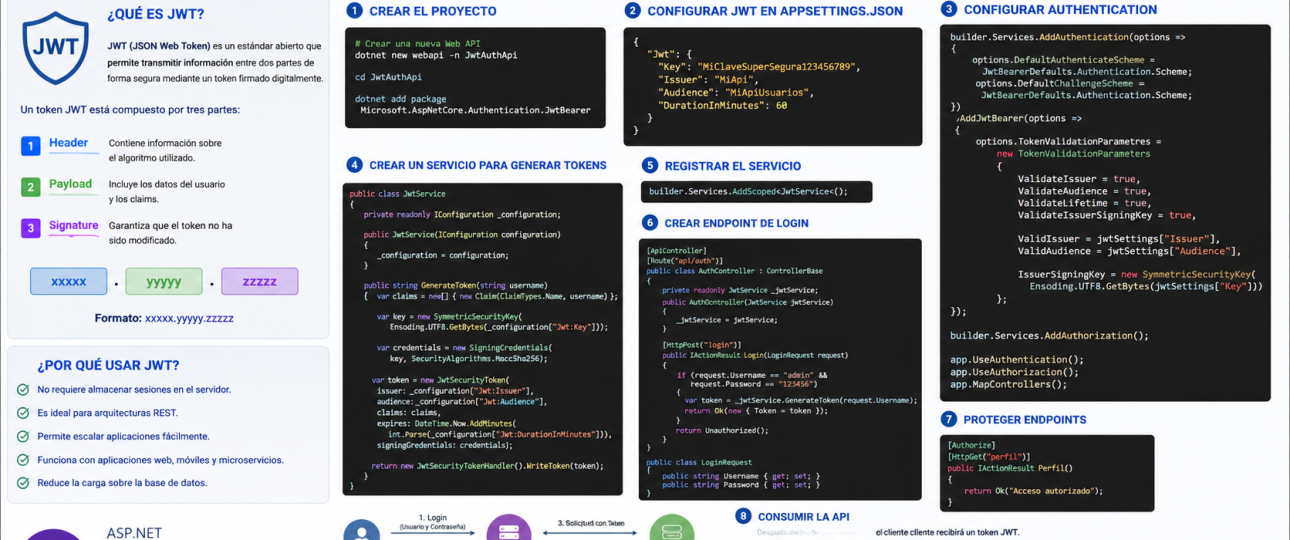The image size is (1290, 540).
Task: Click the 'Header' label
Action: point(69,143)
